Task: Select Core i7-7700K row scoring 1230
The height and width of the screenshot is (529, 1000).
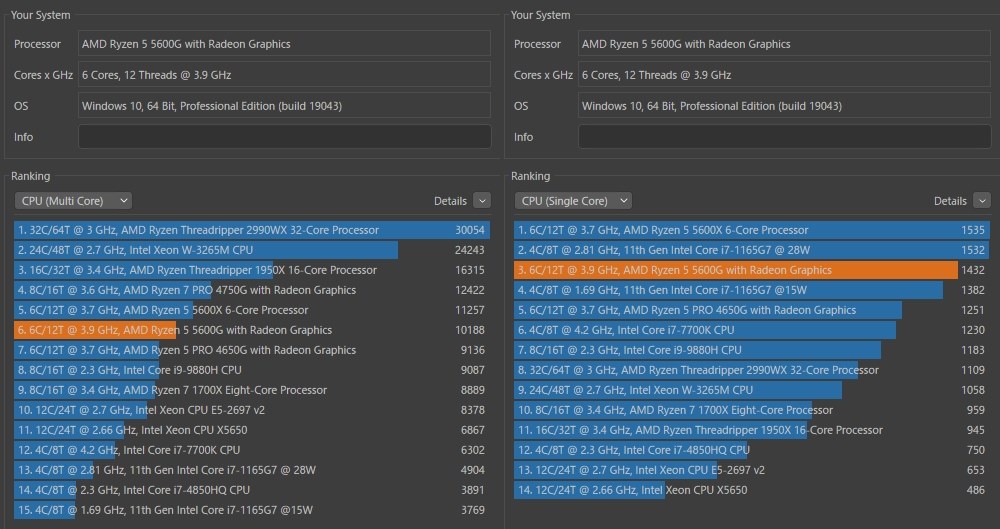Action: click(752, 330)
